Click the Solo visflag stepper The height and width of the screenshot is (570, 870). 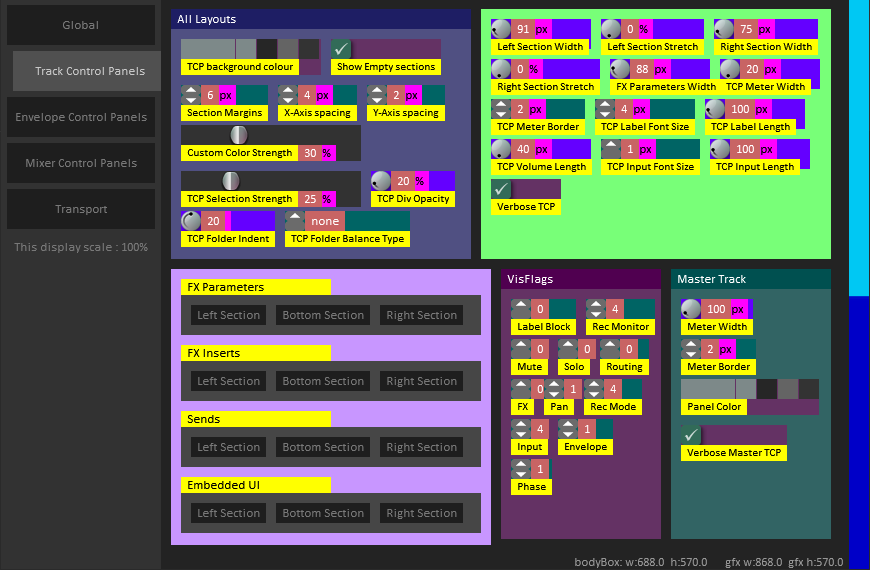pyautogui.click(x=568, y=349)
